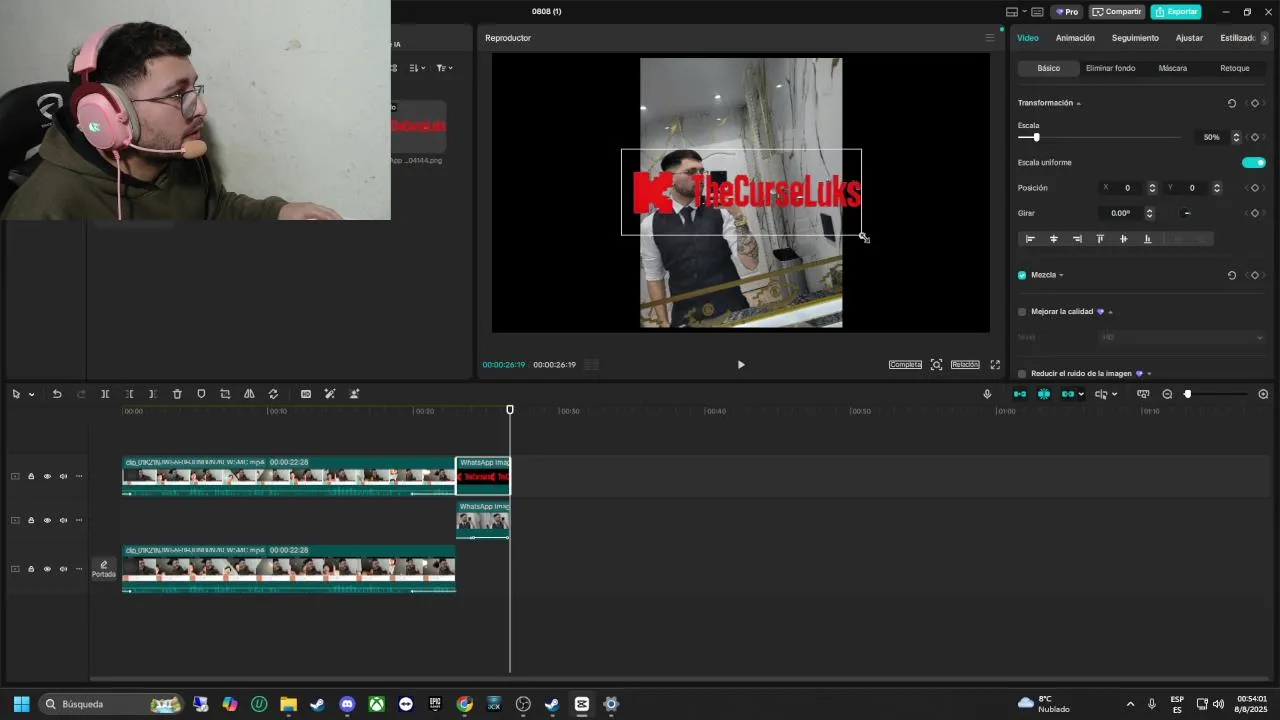Viewport: 1280px width, 720px height.
Task: Click the Portada cover edit button
Action: pos(104,569)
